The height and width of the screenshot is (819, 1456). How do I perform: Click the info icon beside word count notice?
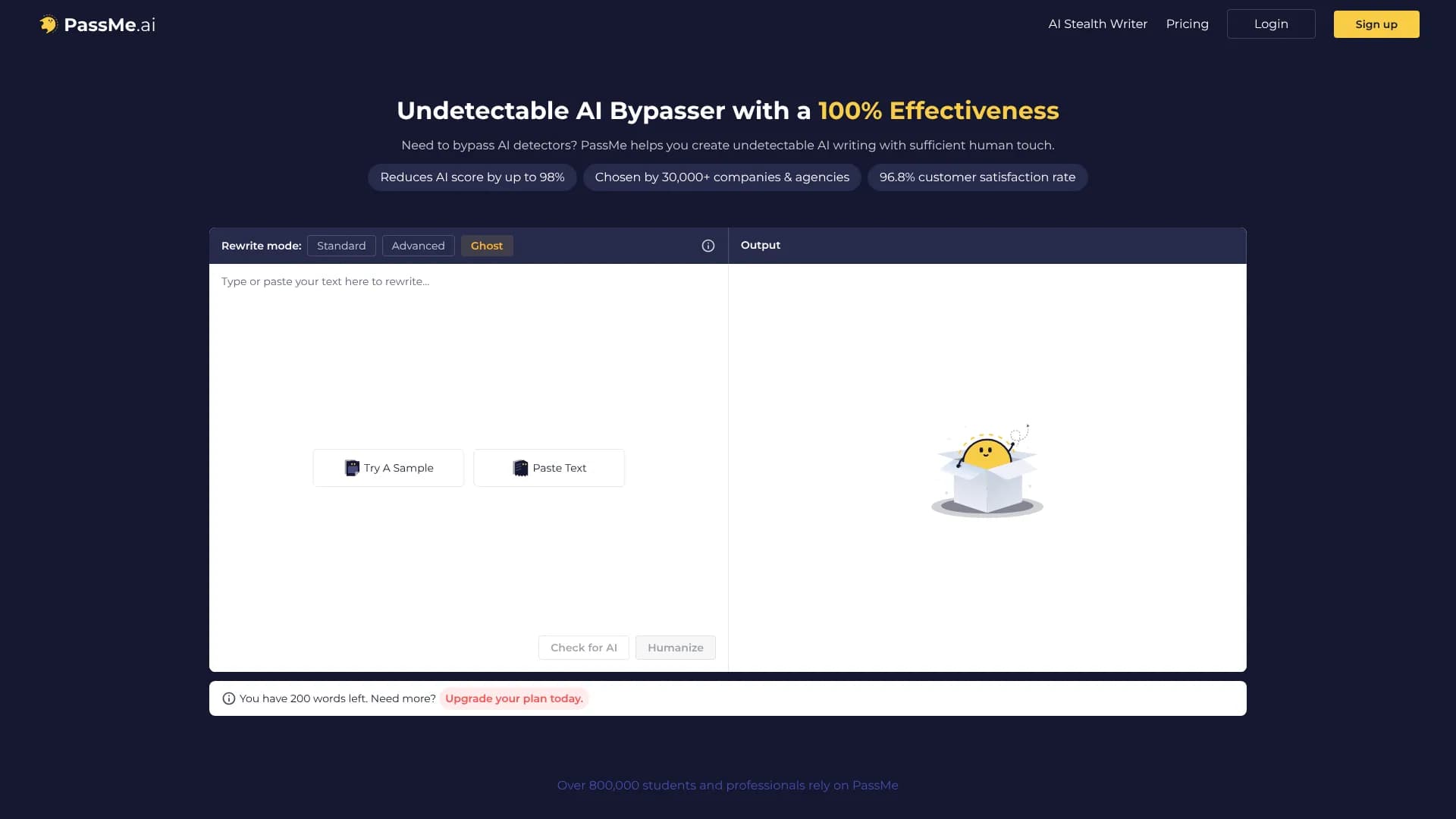point(228,698)
